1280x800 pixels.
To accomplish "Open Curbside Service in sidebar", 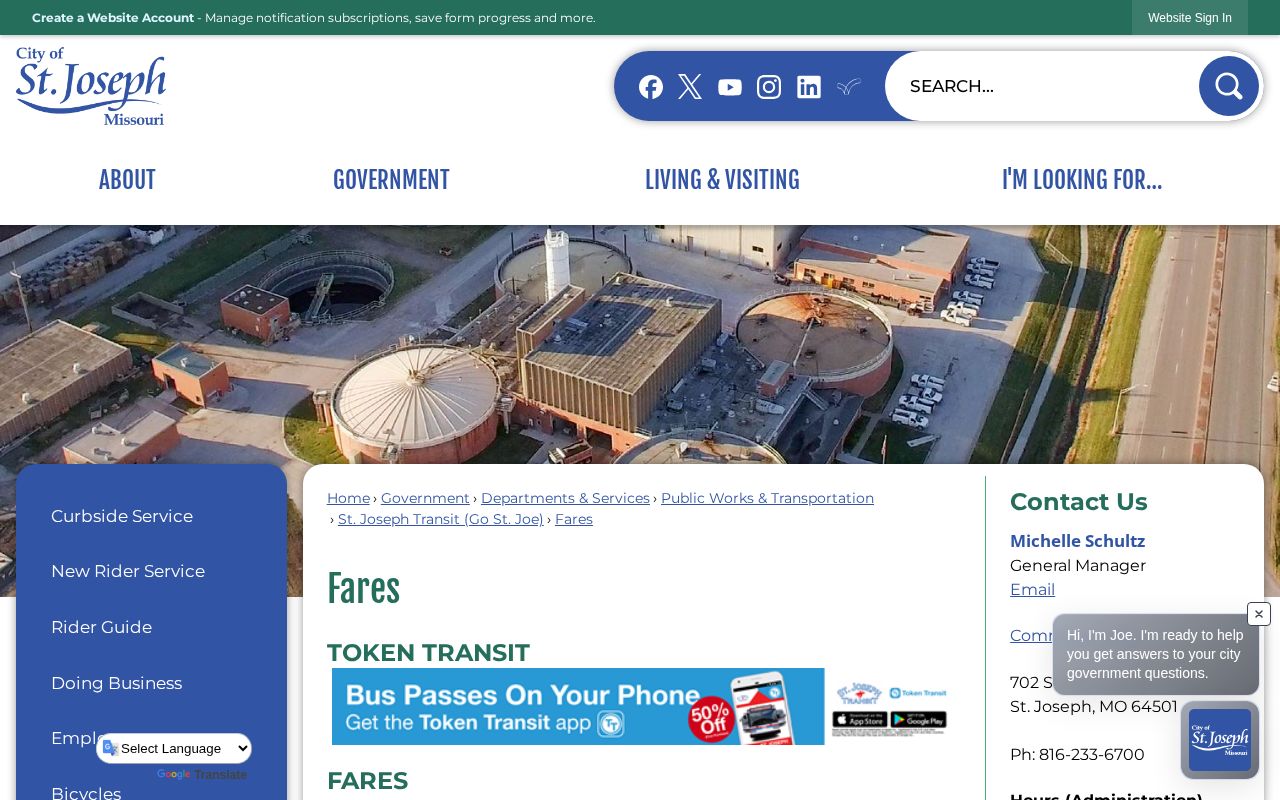I will (122, 516).
